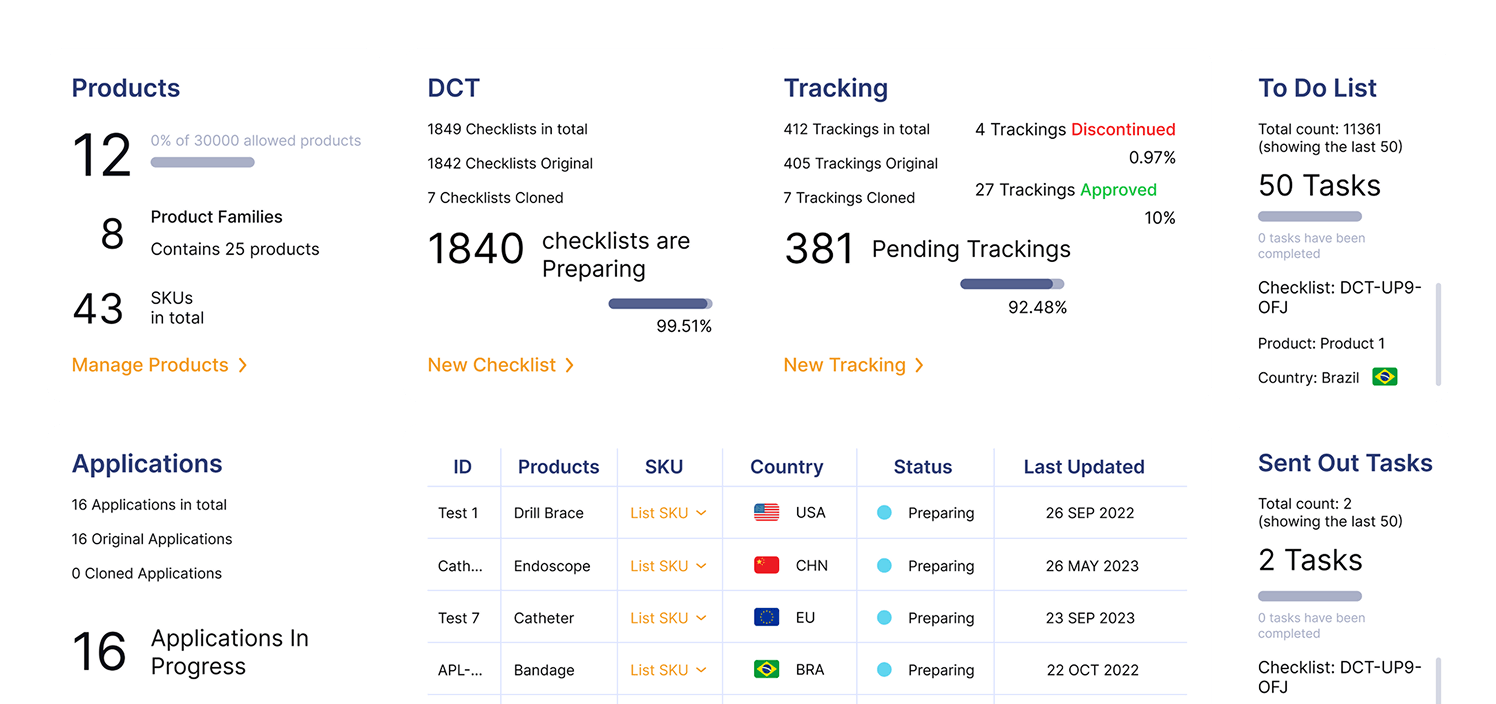Click New Checklist link

click(x=500, y=365)
